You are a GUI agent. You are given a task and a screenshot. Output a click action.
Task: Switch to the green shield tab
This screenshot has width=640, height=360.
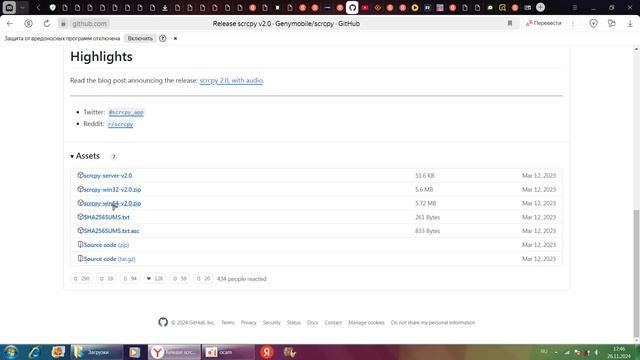click(x=52, y=7)
